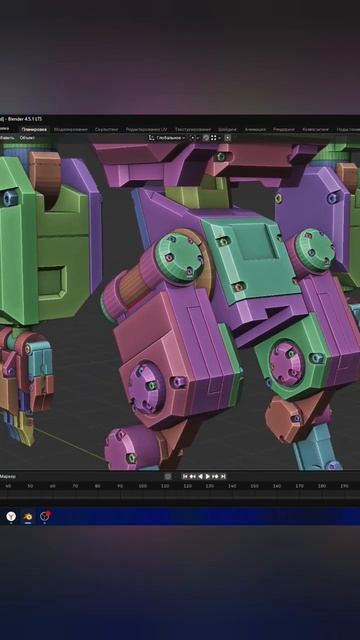Switch to Редактирование UV workspace tab
360x640 pixels.
(x=146, y=129)
